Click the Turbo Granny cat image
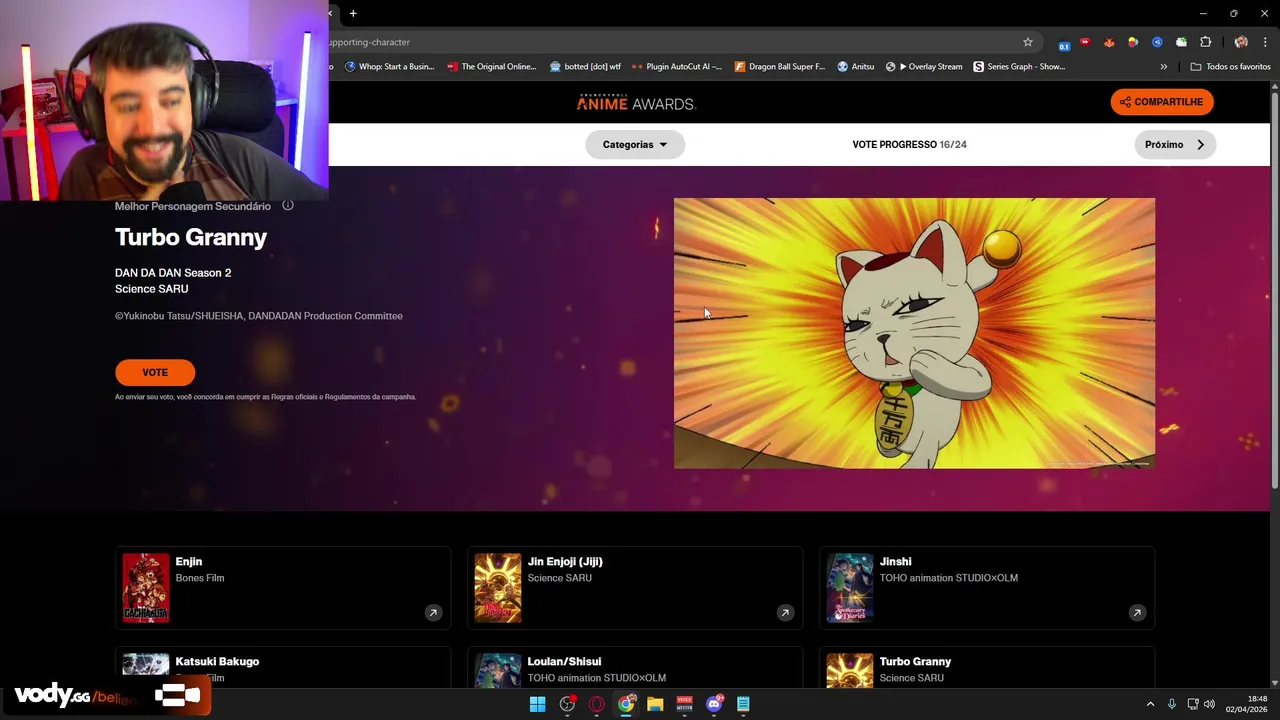Screen dimensions: 1280x720 click(x=914, y=333)
